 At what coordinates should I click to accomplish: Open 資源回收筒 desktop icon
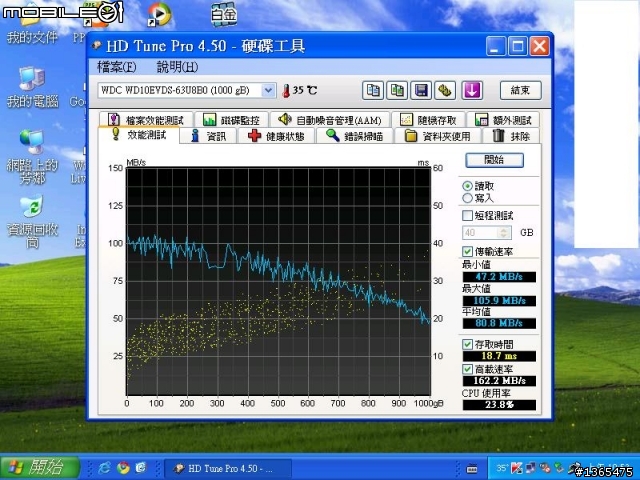tap(32, 222)
